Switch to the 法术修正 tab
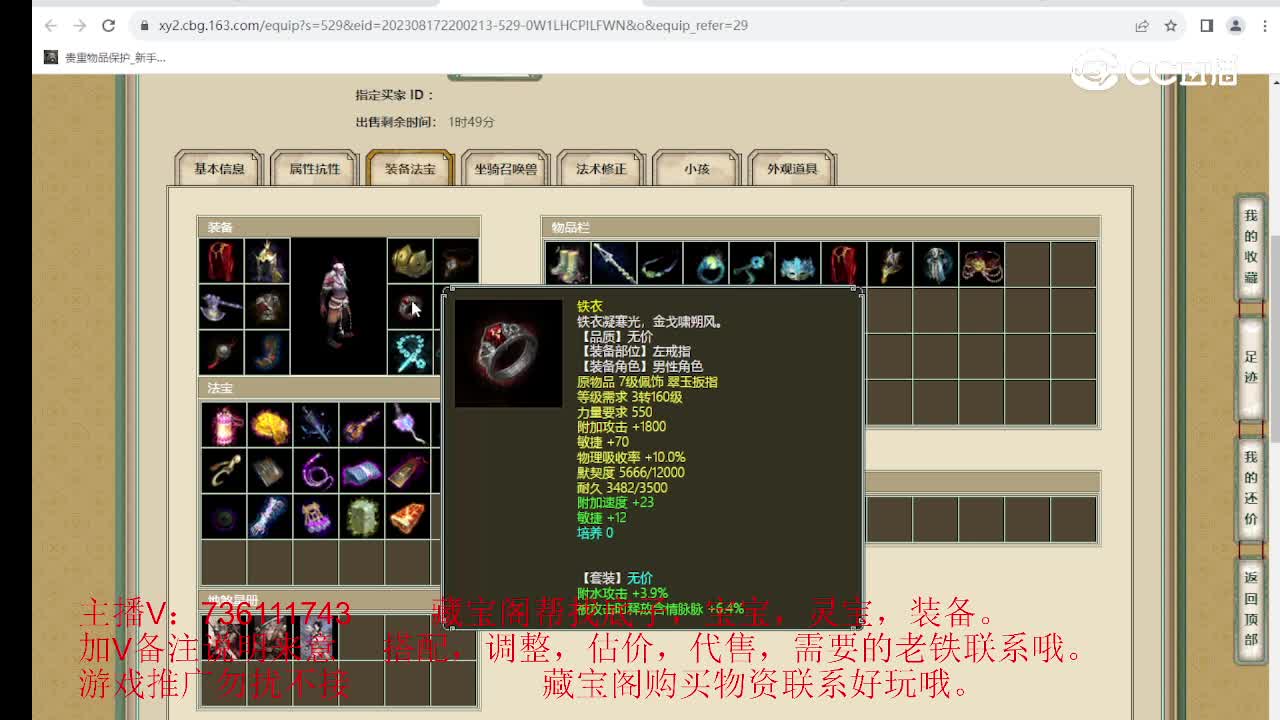The image size is (1280, 720). (601, 169)
